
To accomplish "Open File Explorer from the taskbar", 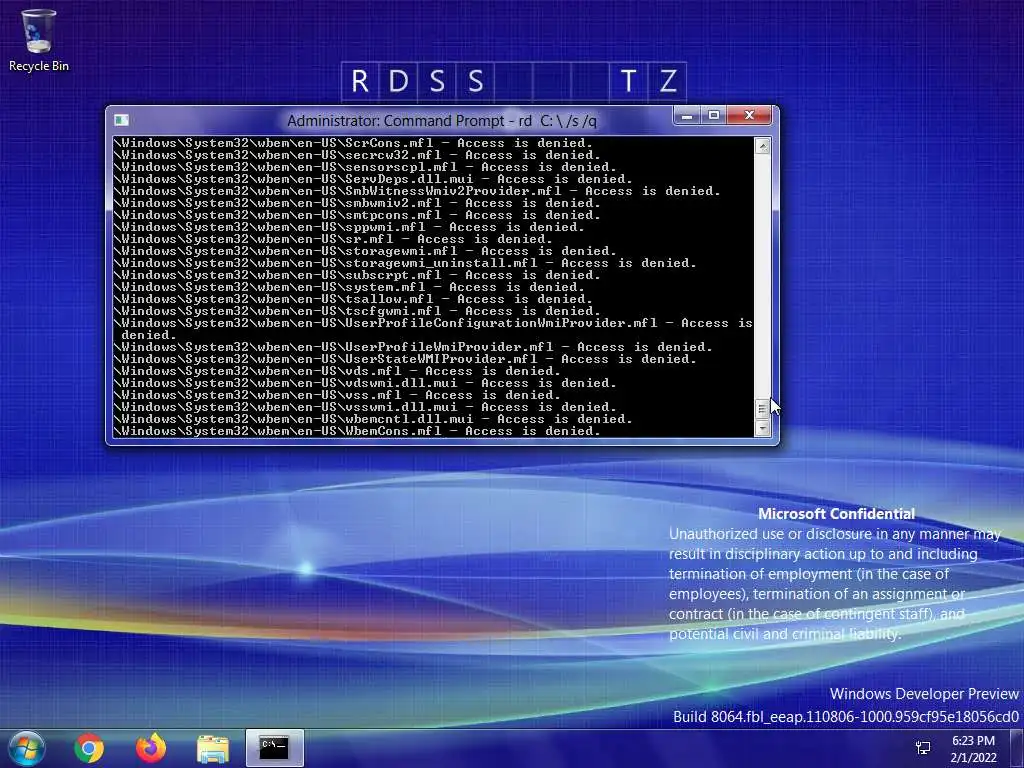I will [x=213, y=748].
